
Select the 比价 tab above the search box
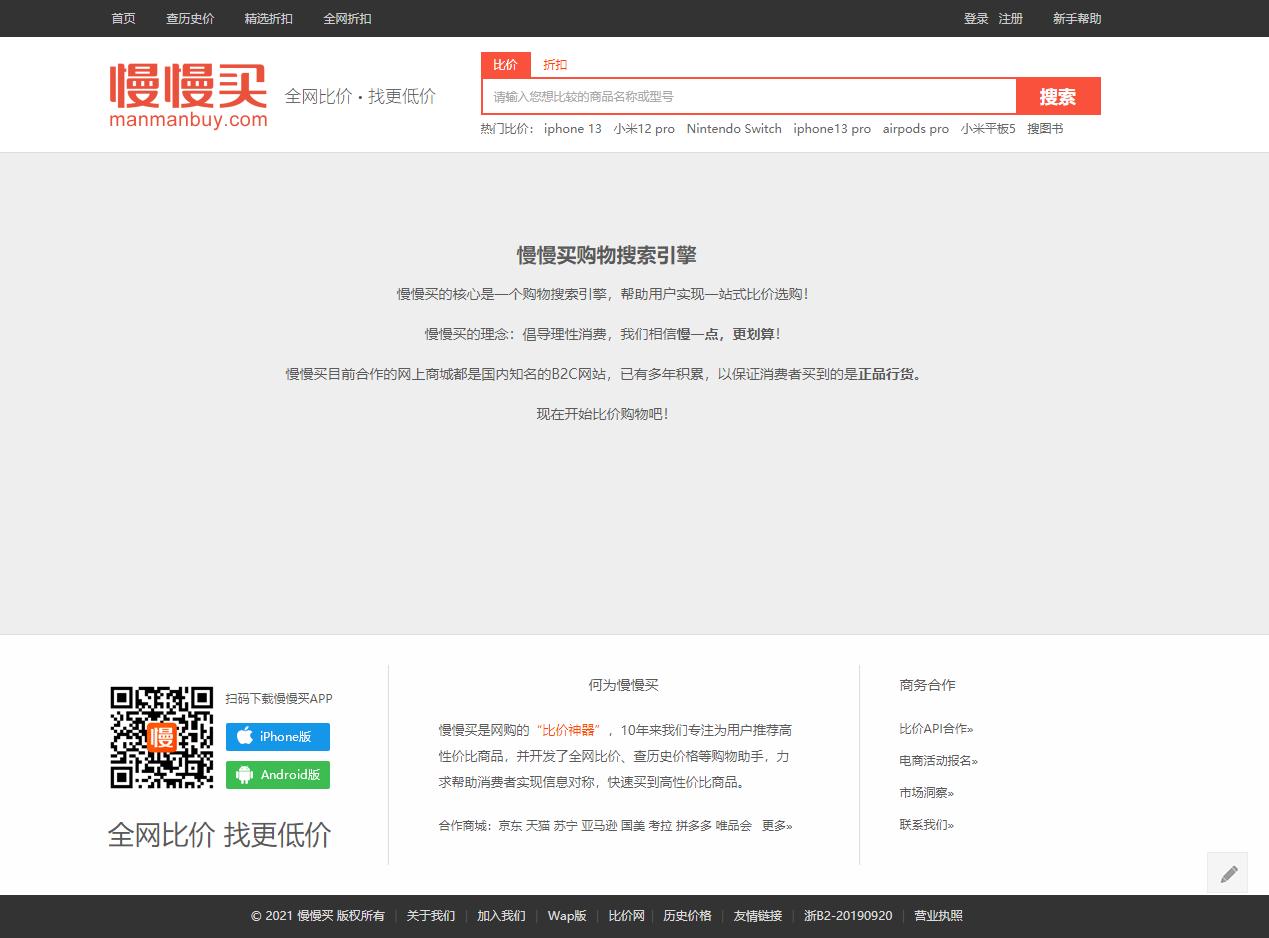505,64
